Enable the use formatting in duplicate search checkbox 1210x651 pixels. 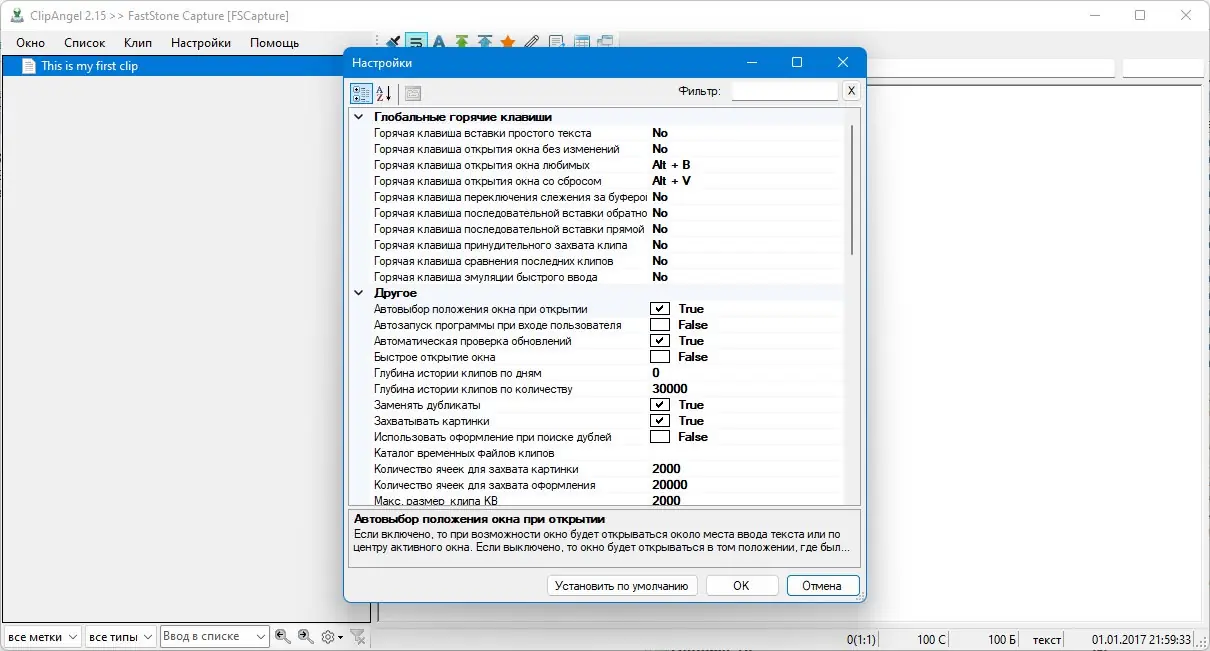point(659,437)
